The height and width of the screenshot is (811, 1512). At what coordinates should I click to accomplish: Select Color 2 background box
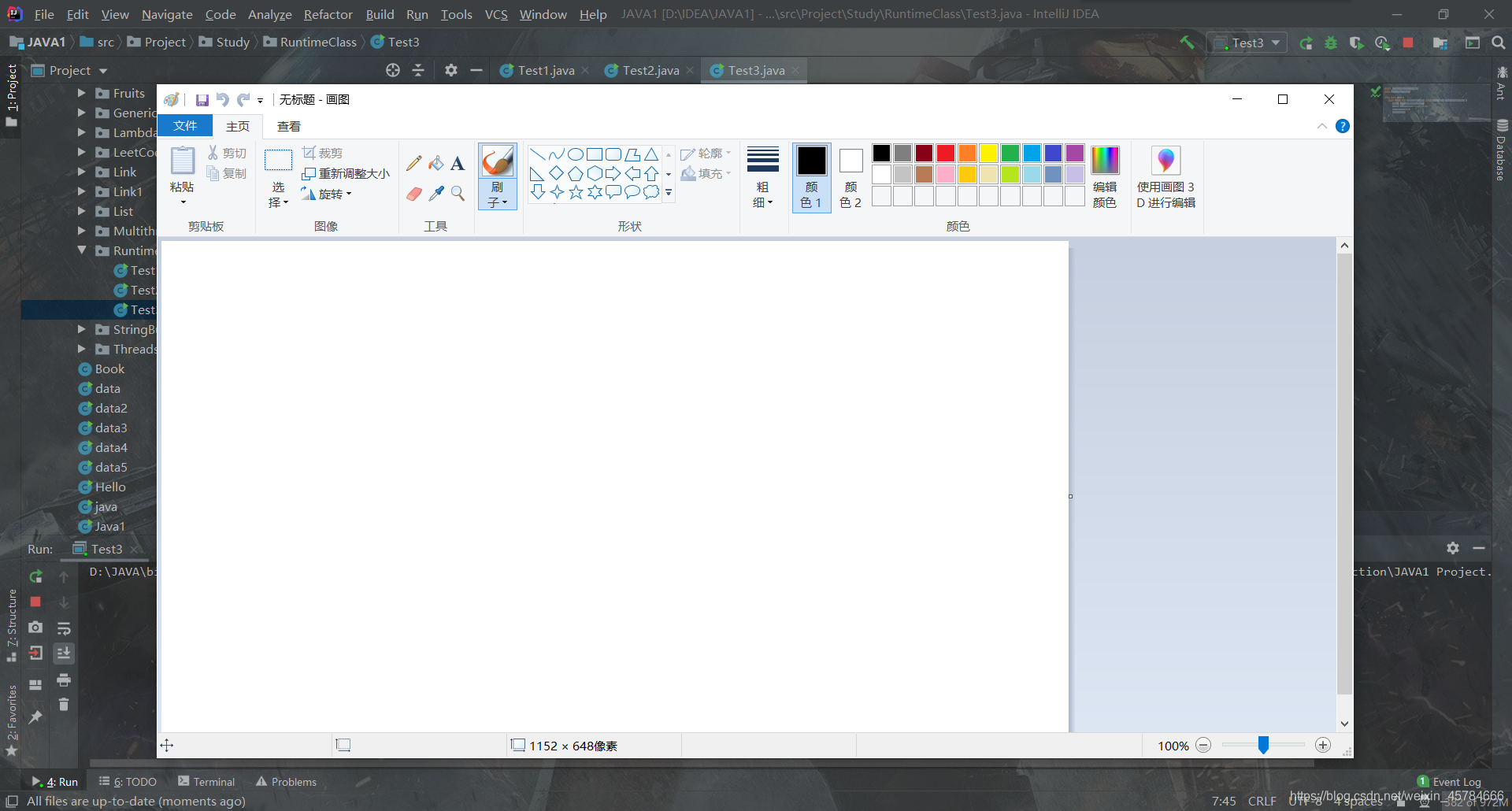[850, 178]
